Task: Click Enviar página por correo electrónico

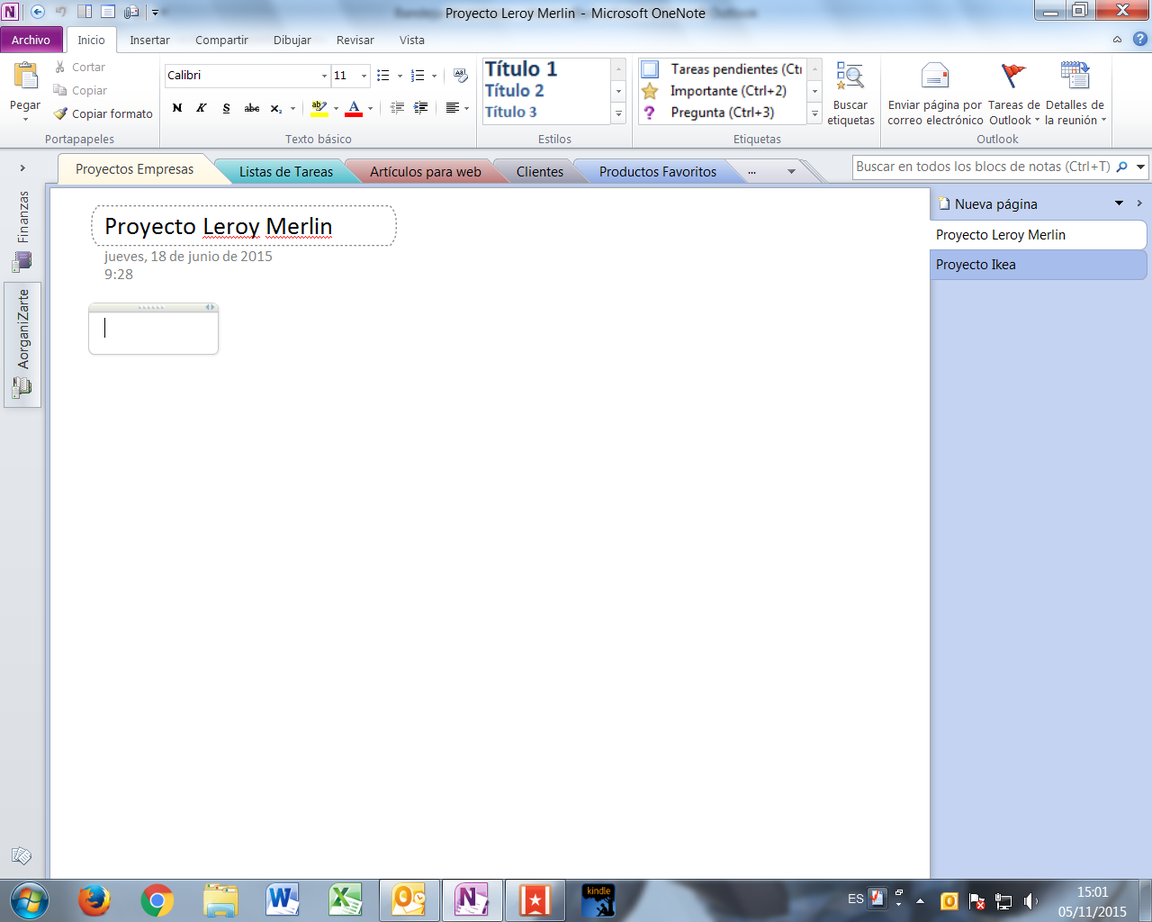Action: [935, 90]
